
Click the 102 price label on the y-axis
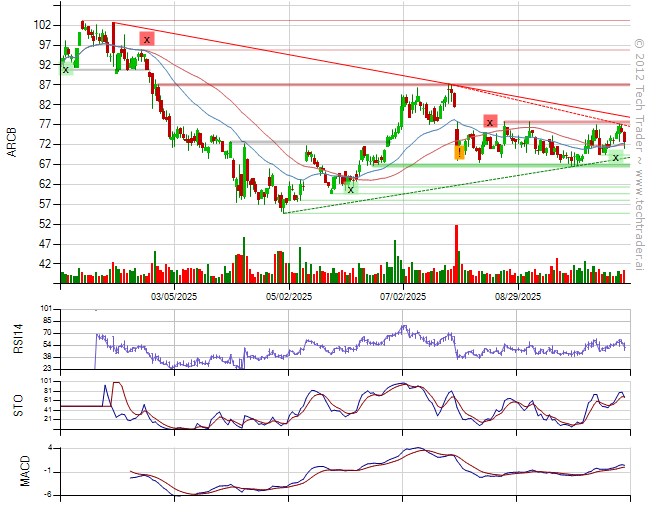coord(42,24)
